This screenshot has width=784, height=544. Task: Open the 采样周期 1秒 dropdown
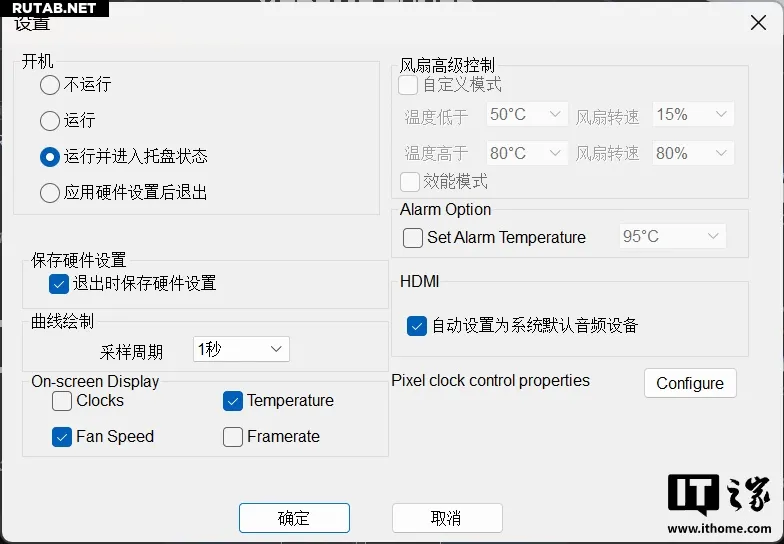pyautogui.click(x=241, y=349)
